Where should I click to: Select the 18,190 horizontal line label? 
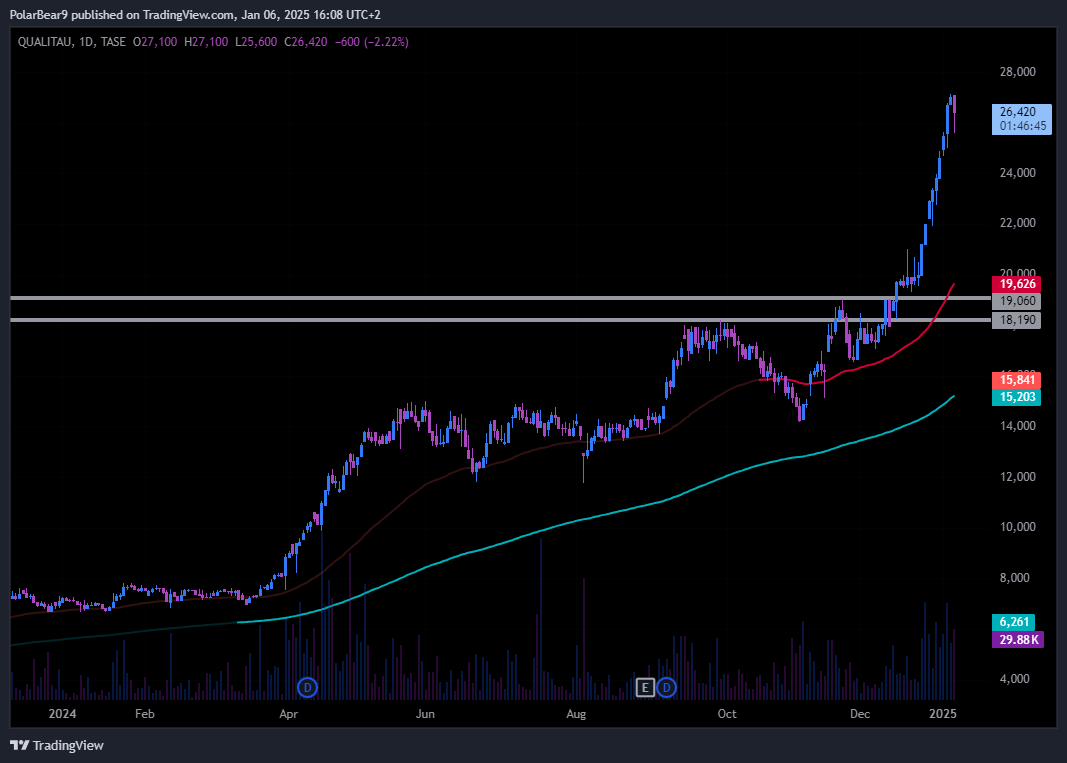tap(1016, 320)
